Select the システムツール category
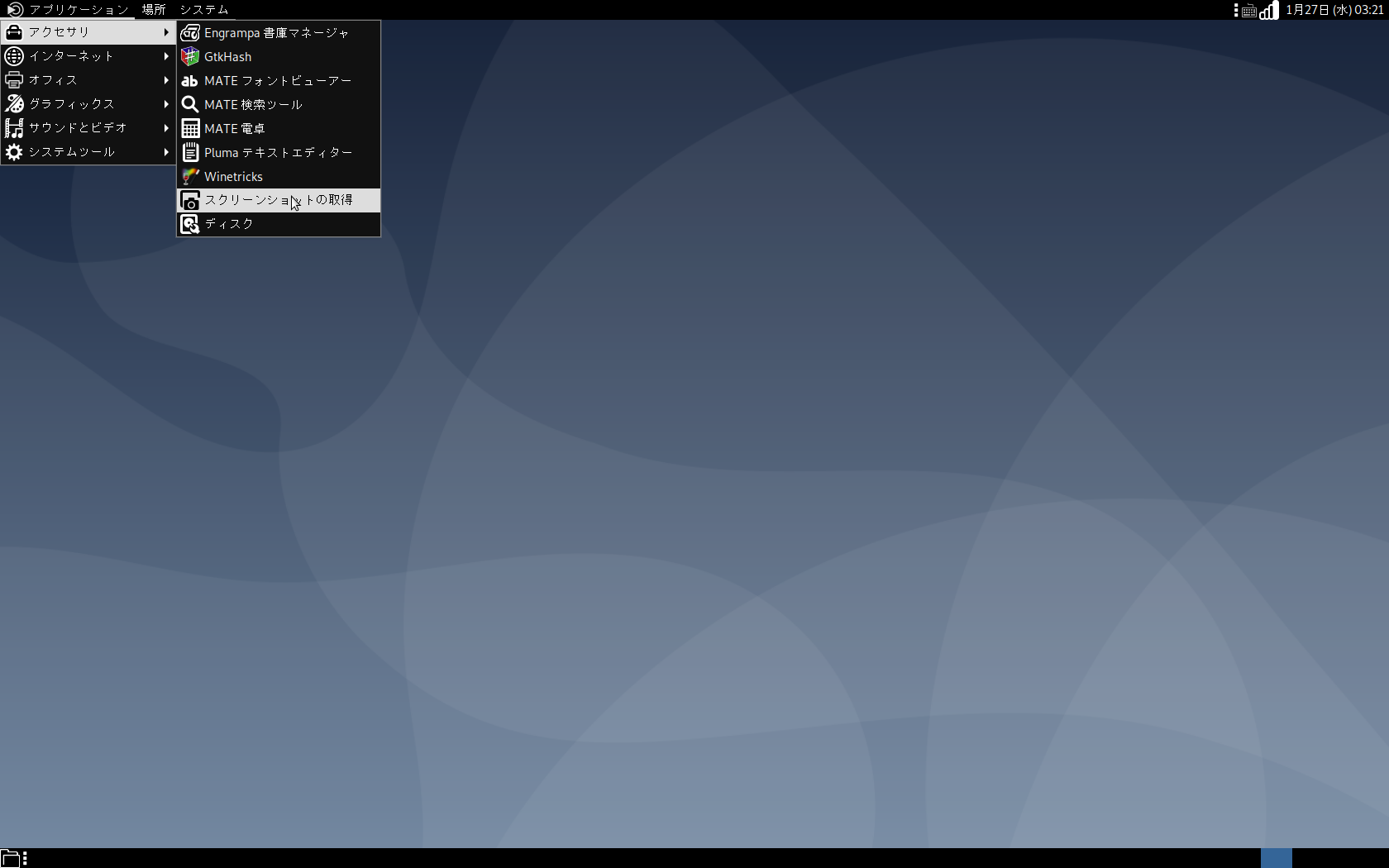The width and height of the screenshot is (1389, 868). pyautogui.click(x=88, y=152)
